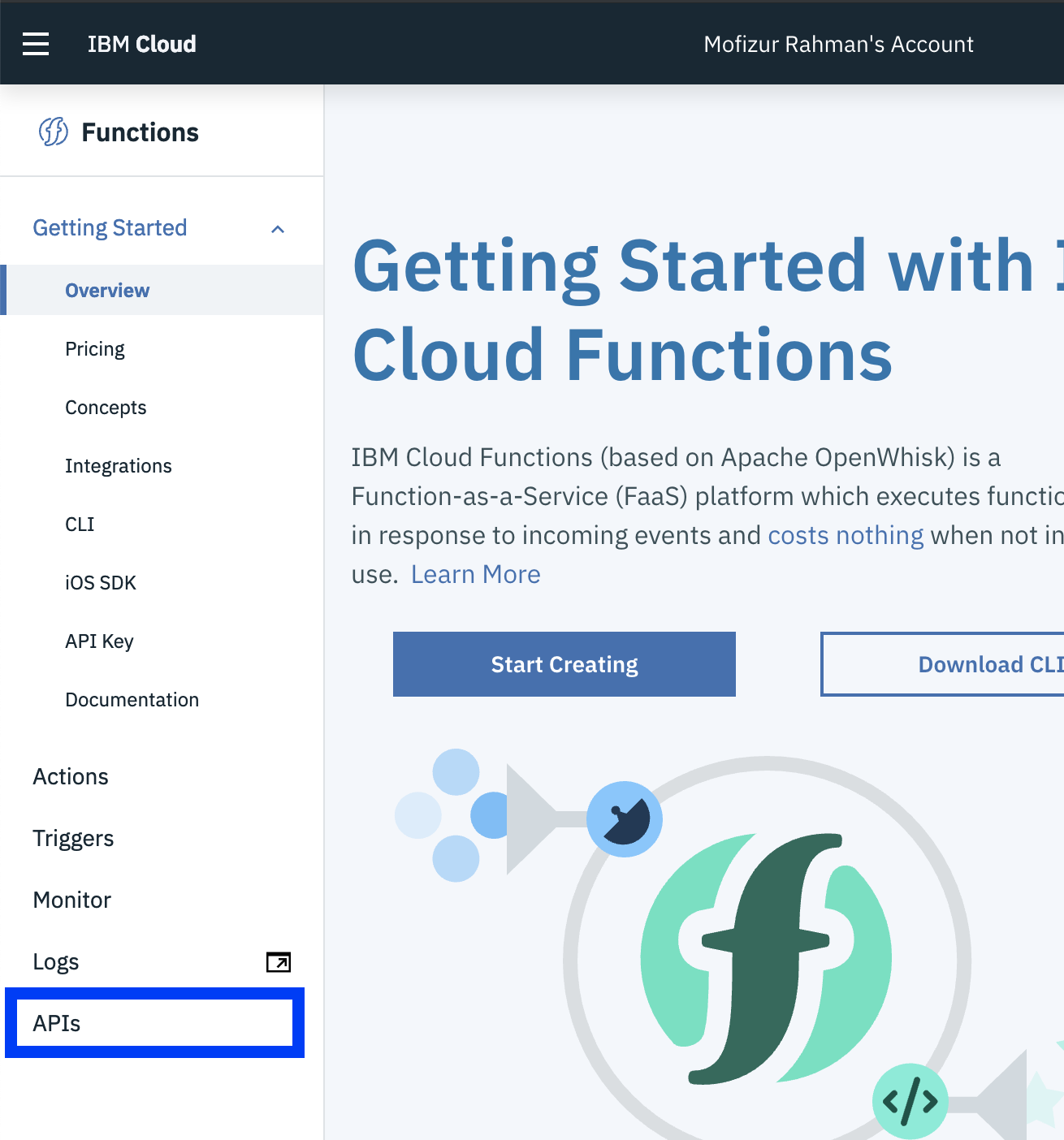Image resolution: width=1064 pixels, height=1140 pixels.
Task: Follow the Learn More link
Action: pos(476,575)
